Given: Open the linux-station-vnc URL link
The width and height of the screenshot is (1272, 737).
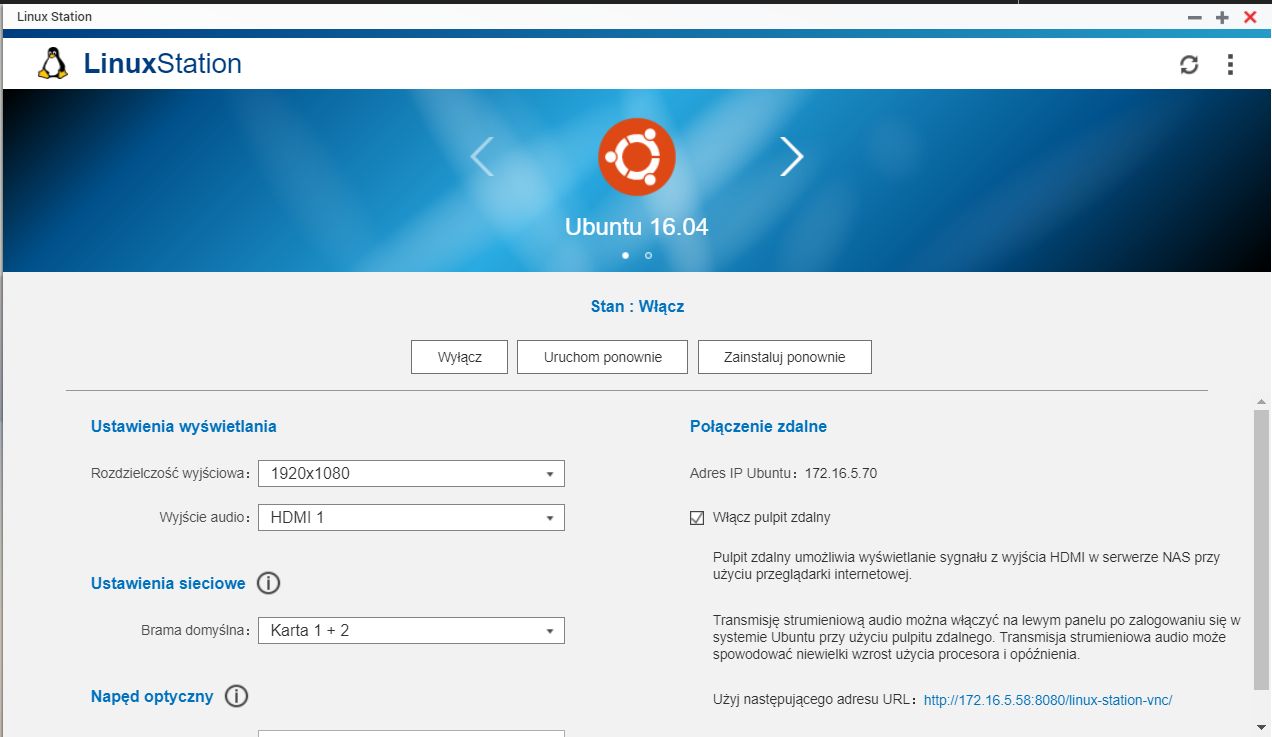Looking at the screenshot, I should pyautogui.click(x=1048, y=700).
